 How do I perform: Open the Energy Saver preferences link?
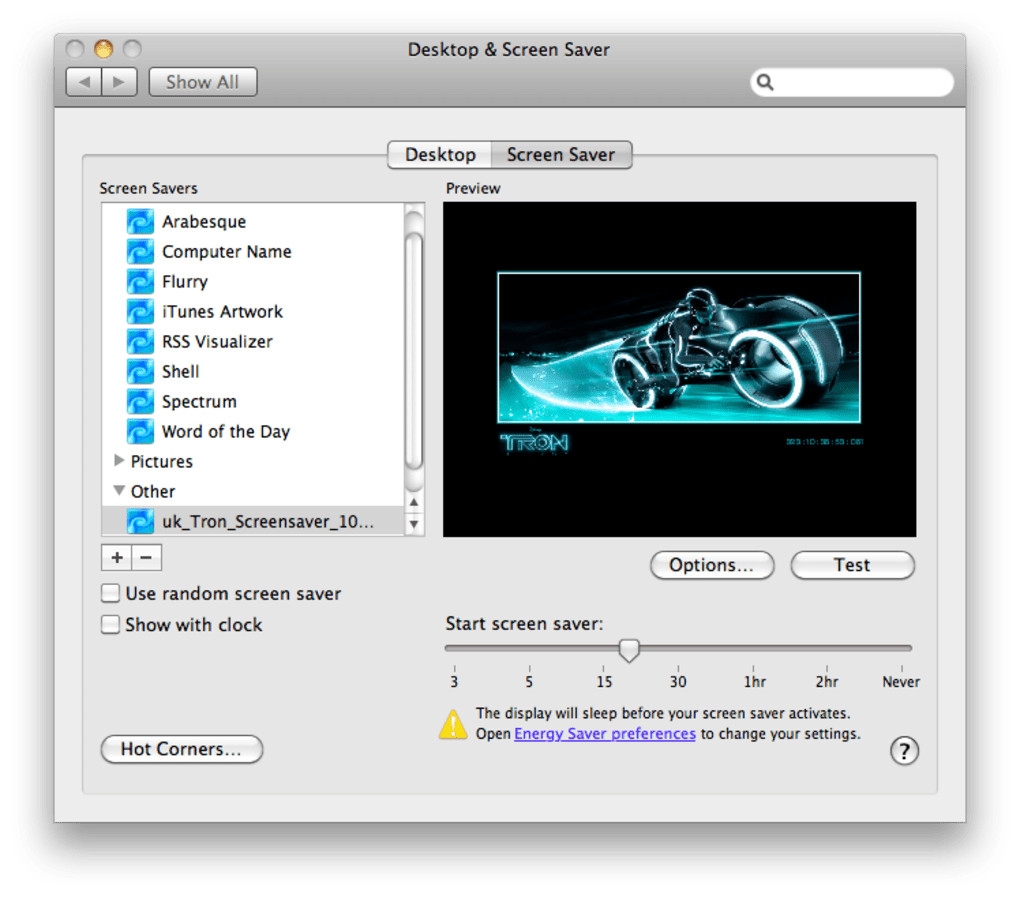604,734
